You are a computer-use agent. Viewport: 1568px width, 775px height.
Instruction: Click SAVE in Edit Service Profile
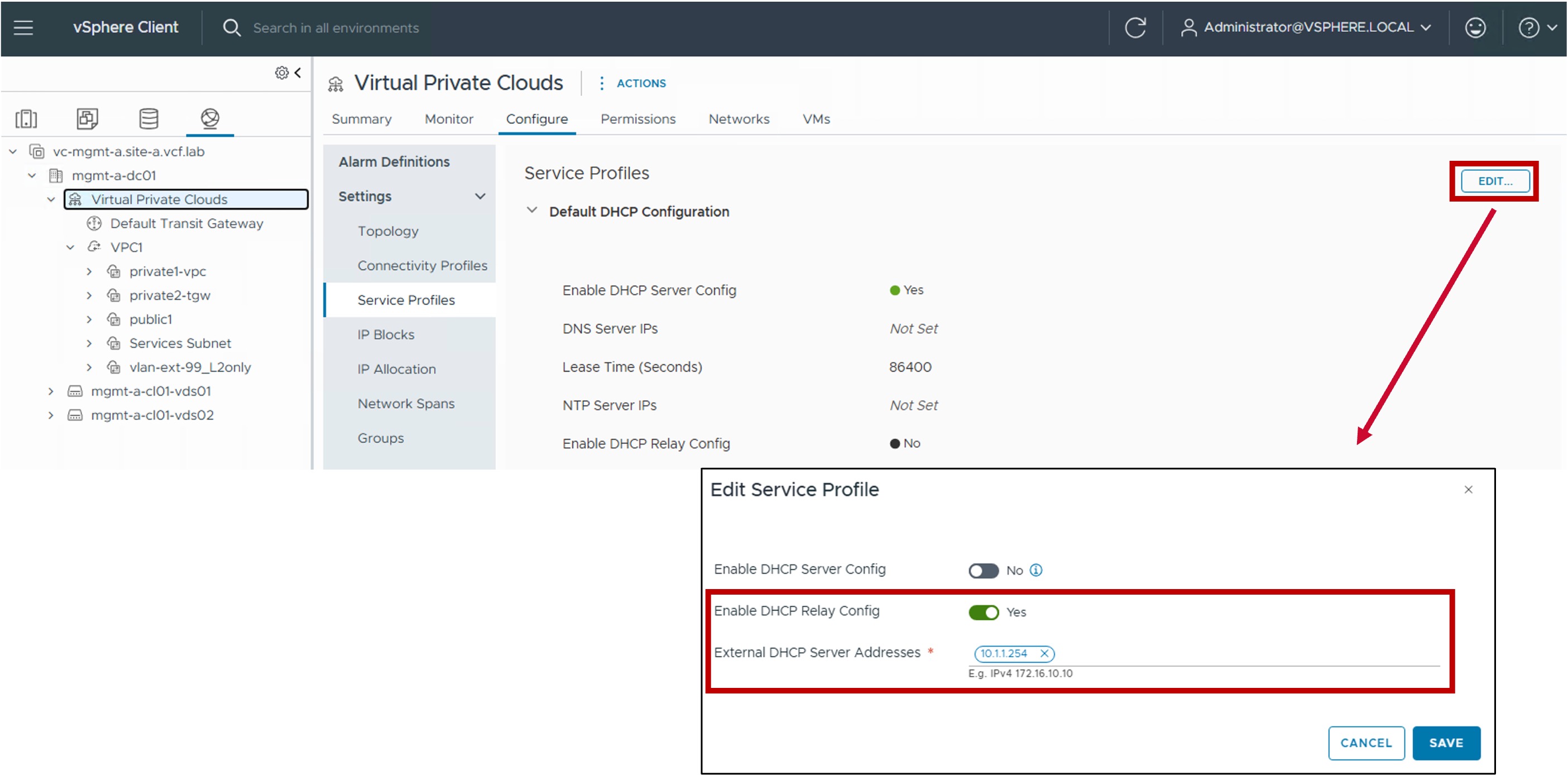tap(1446, 743)
